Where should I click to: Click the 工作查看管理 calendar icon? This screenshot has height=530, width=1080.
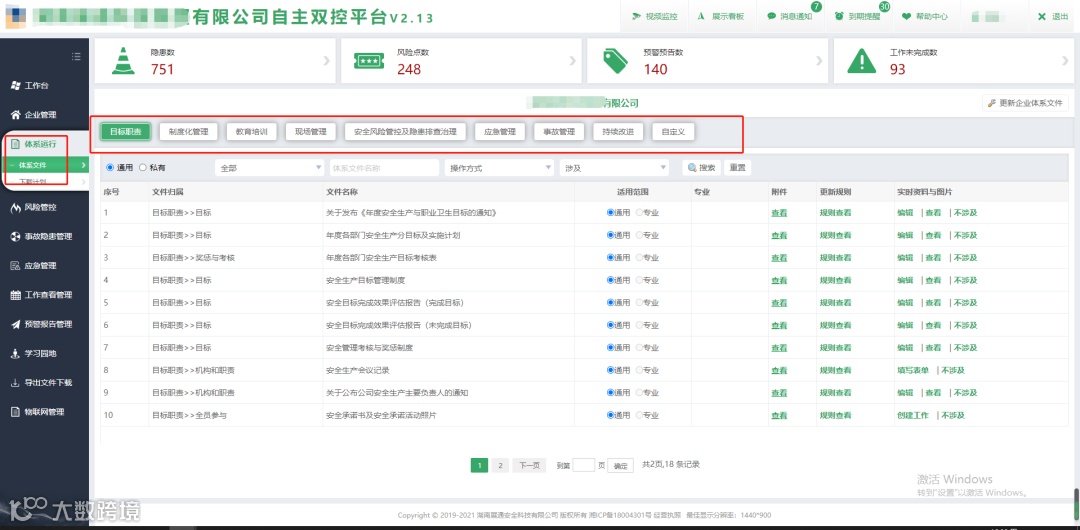click(15, 295)
